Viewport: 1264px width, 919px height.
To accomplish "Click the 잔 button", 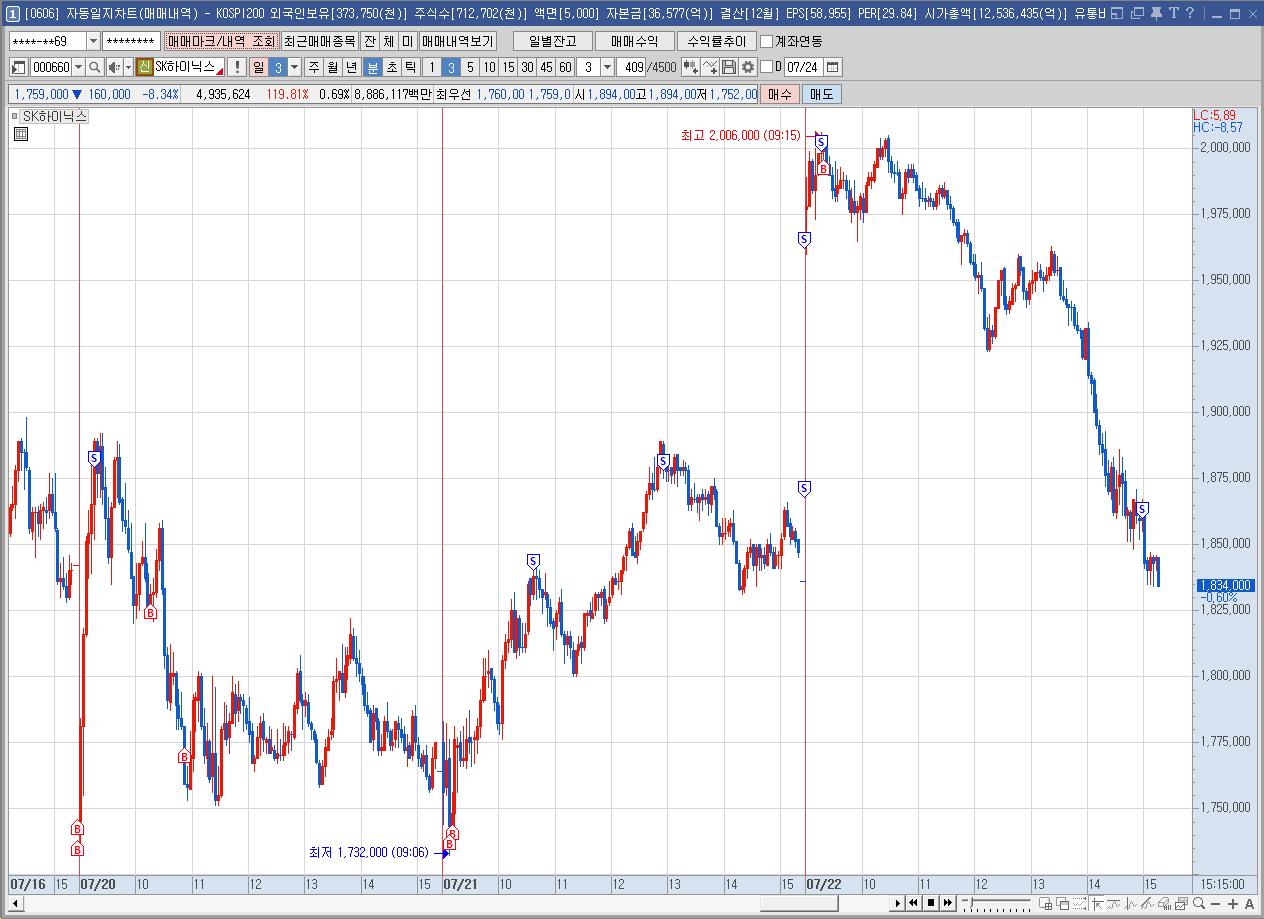I will [369, 41].
